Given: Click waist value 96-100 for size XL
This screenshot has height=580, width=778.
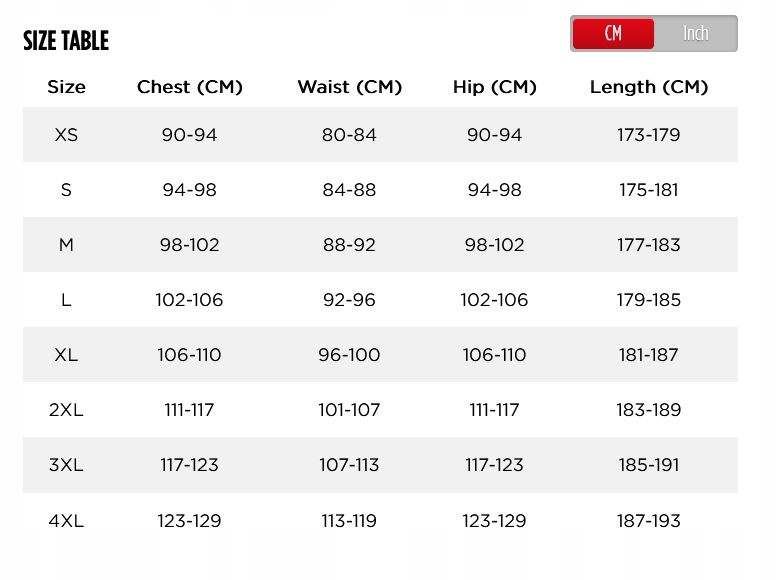Looking at the screenshot, I should [349, 355].
